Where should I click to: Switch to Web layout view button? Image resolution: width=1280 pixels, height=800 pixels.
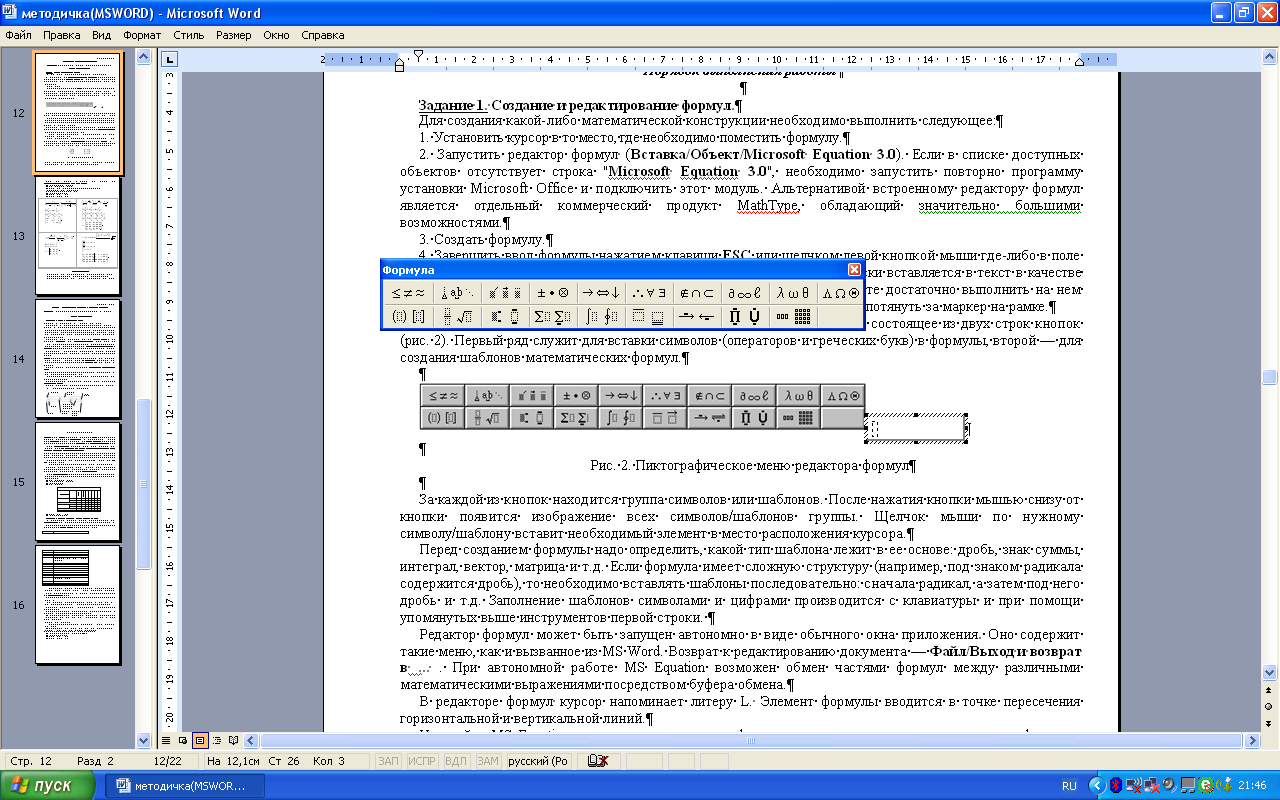pyautogui.click(x=184, y=741)
